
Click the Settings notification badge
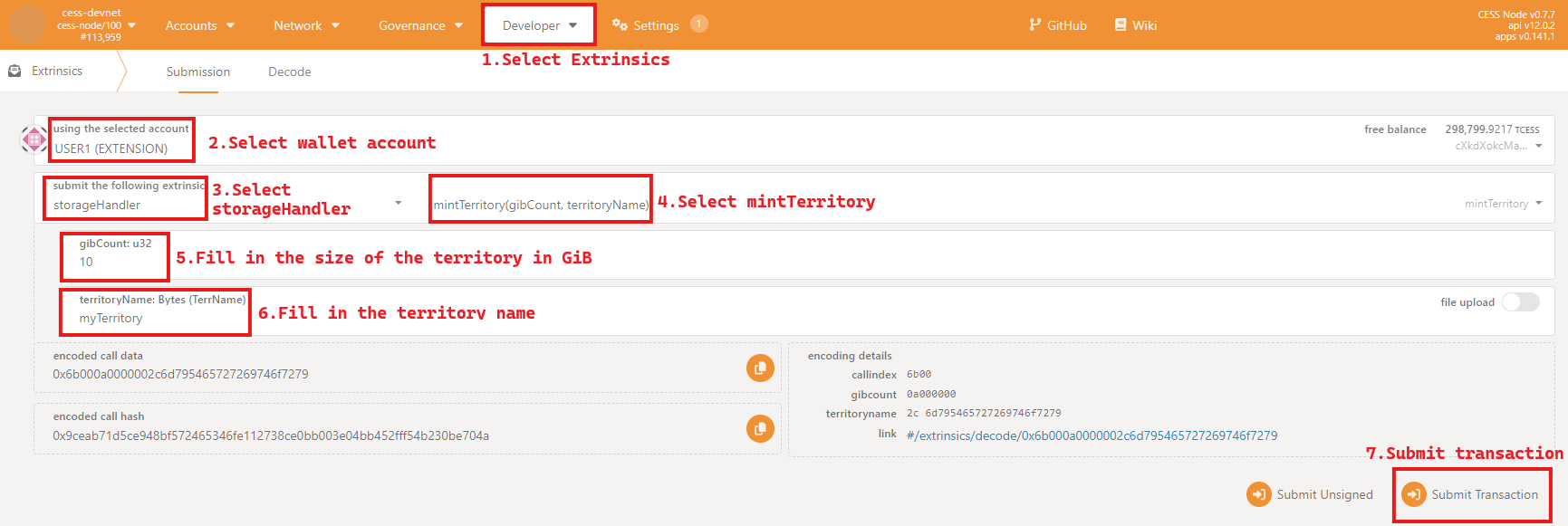tap(698, 24)
